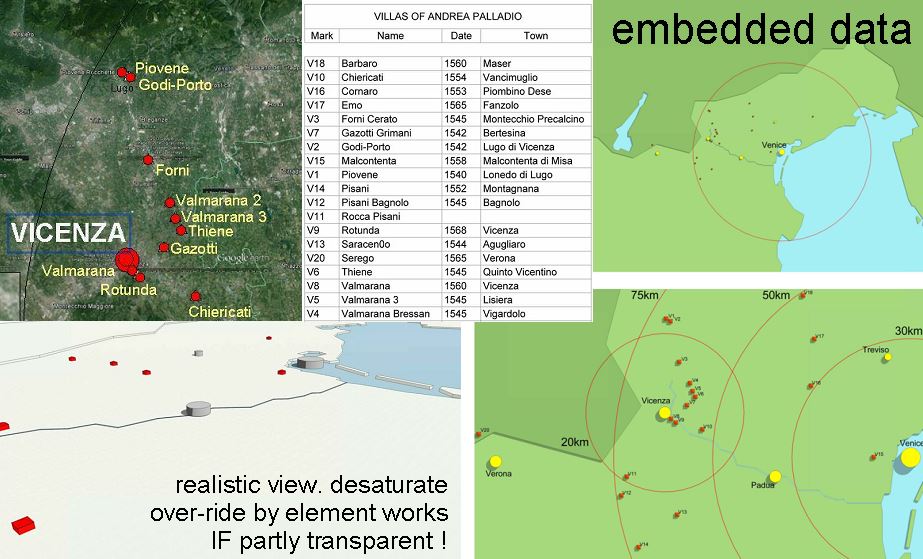923x559 pixels.
Task: Click the Agugliaro town cell
Action: point(536,244)
